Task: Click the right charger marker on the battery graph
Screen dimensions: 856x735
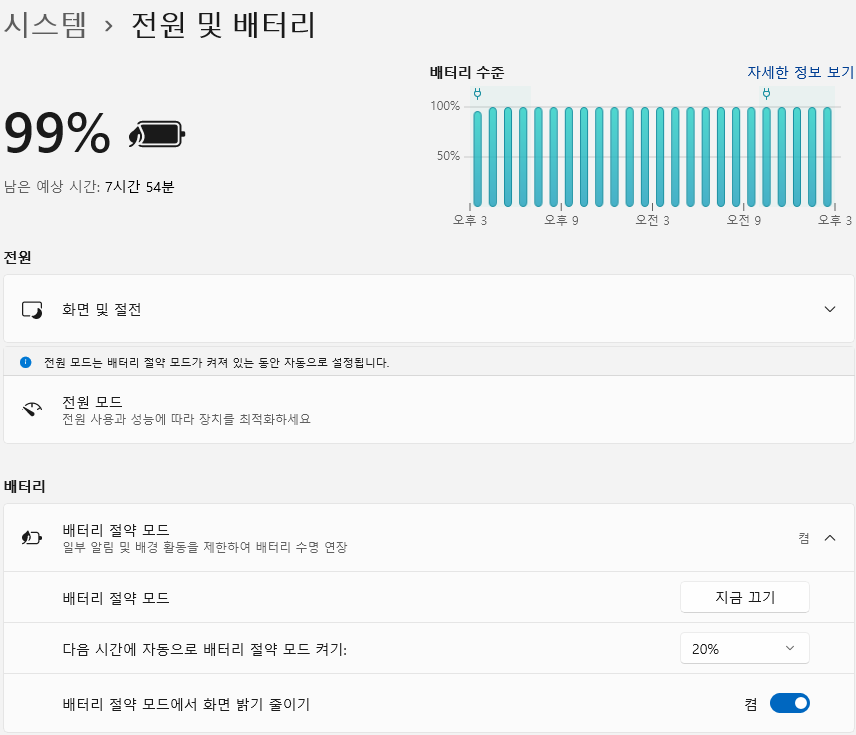Action: (x=767, y=91)
